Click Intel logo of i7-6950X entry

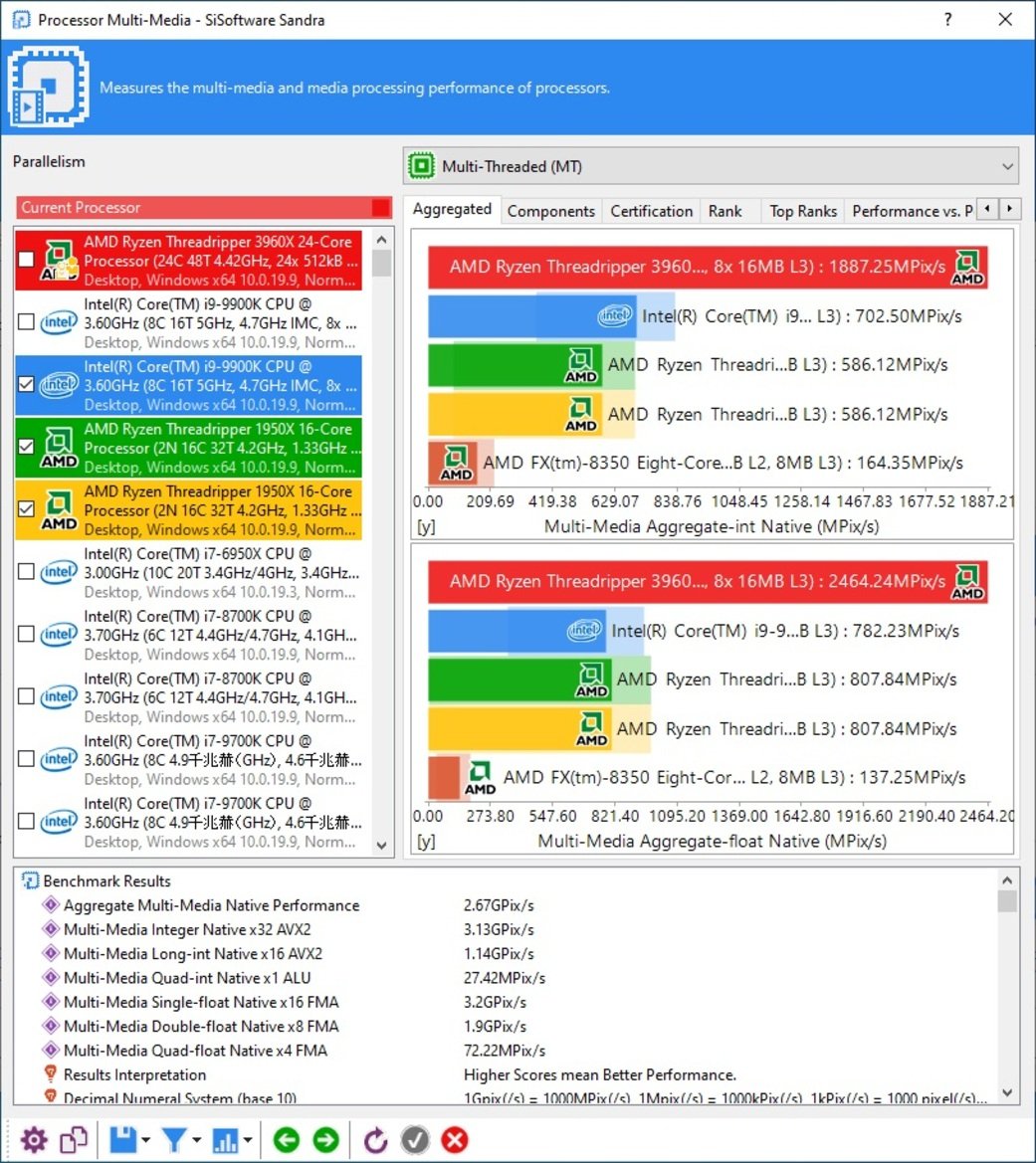(59, 571)
